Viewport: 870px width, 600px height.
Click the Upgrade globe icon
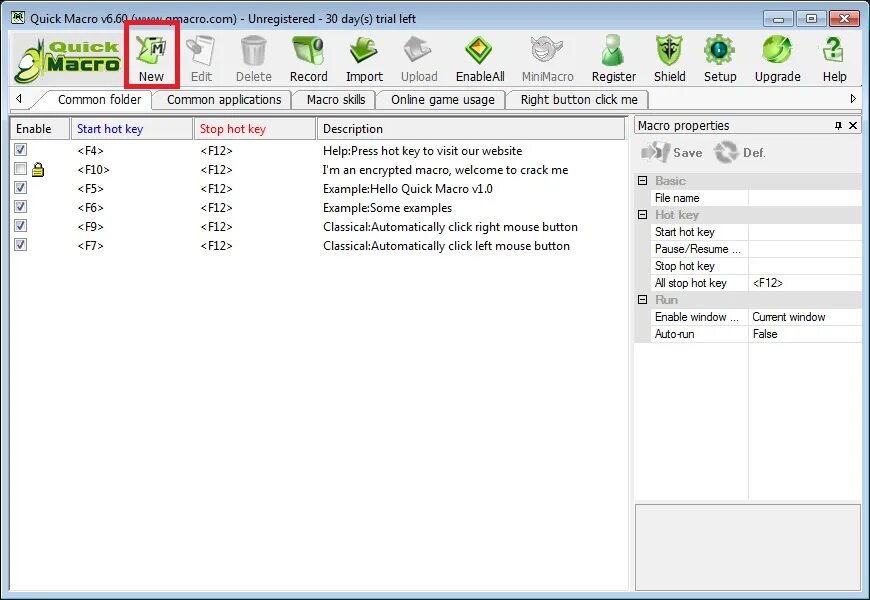tap(777, 58)
